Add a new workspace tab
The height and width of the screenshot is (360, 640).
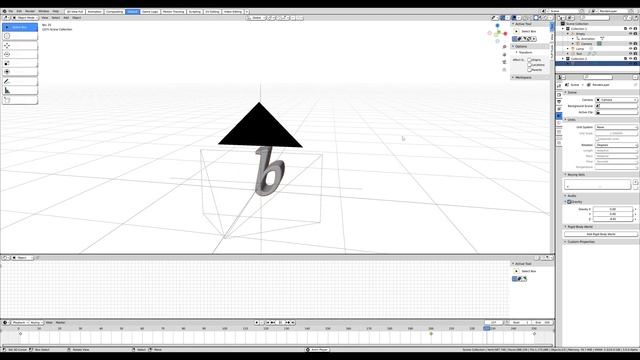tap(247, 12)
